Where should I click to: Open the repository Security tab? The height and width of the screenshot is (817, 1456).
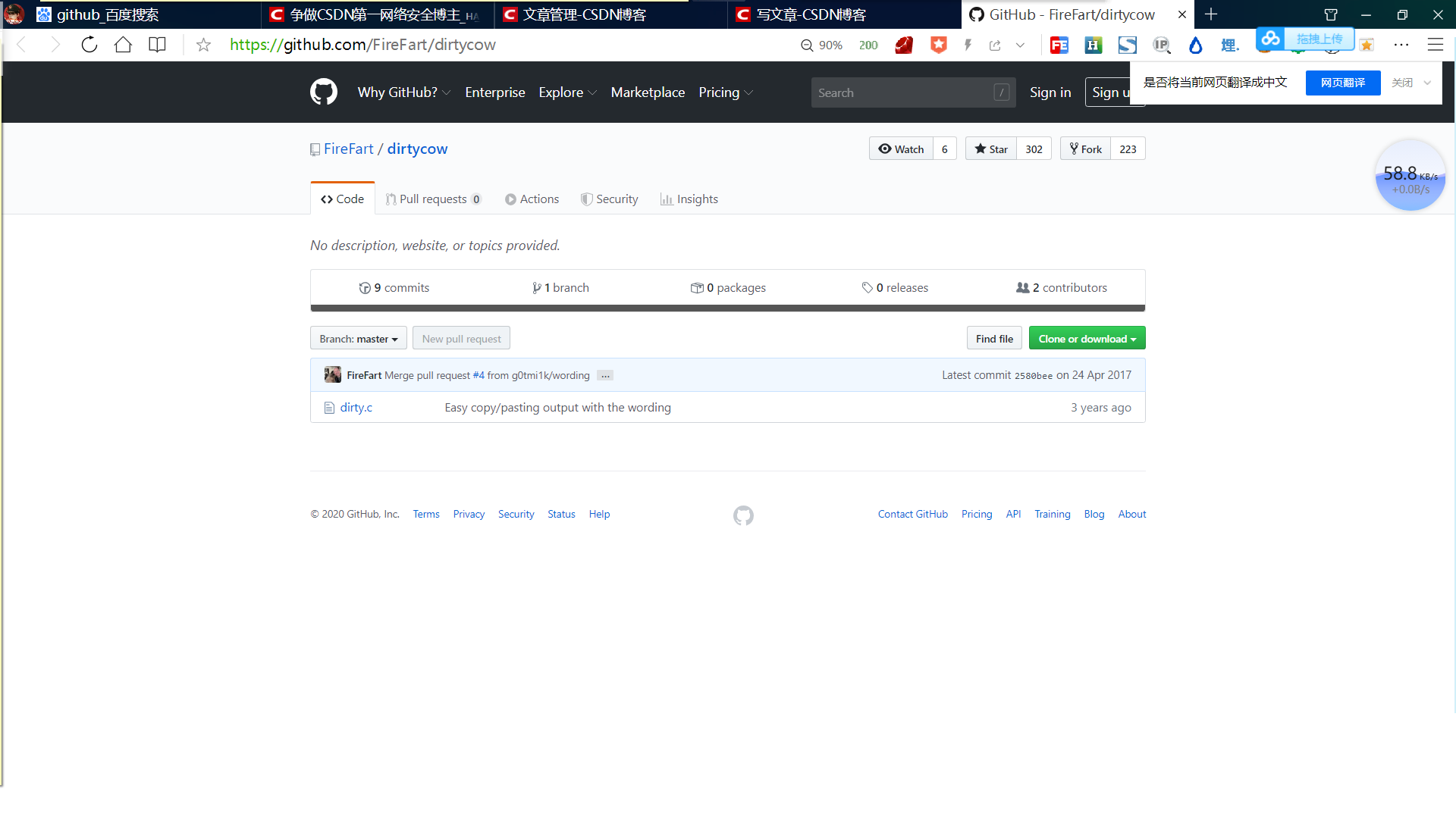click(610, 199)
